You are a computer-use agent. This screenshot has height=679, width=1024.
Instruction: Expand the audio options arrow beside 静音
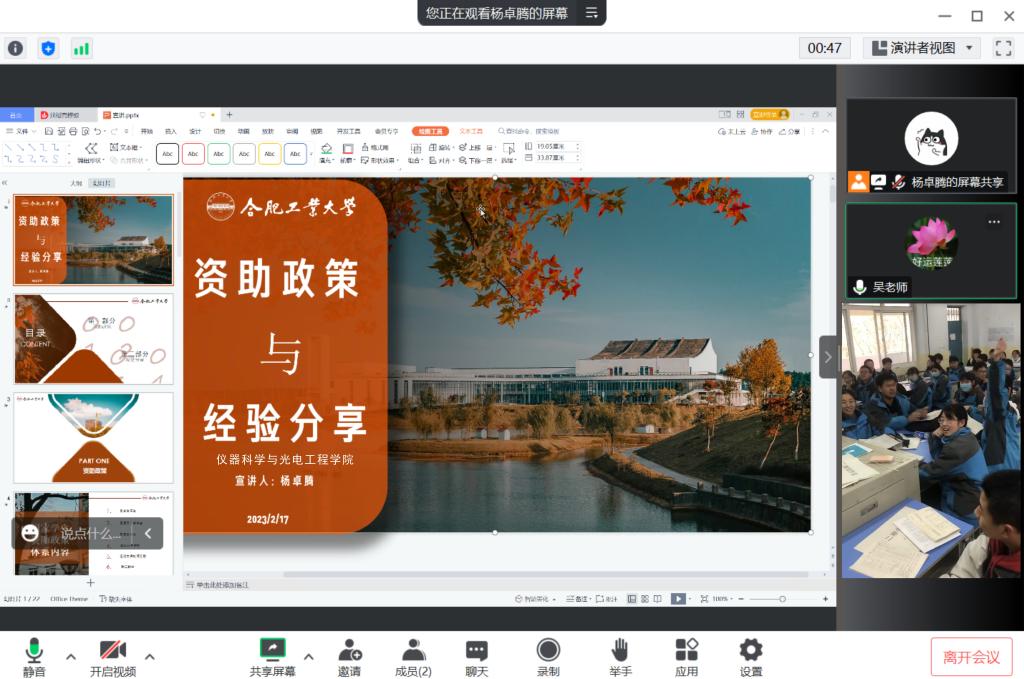click(x=71, y=656)
